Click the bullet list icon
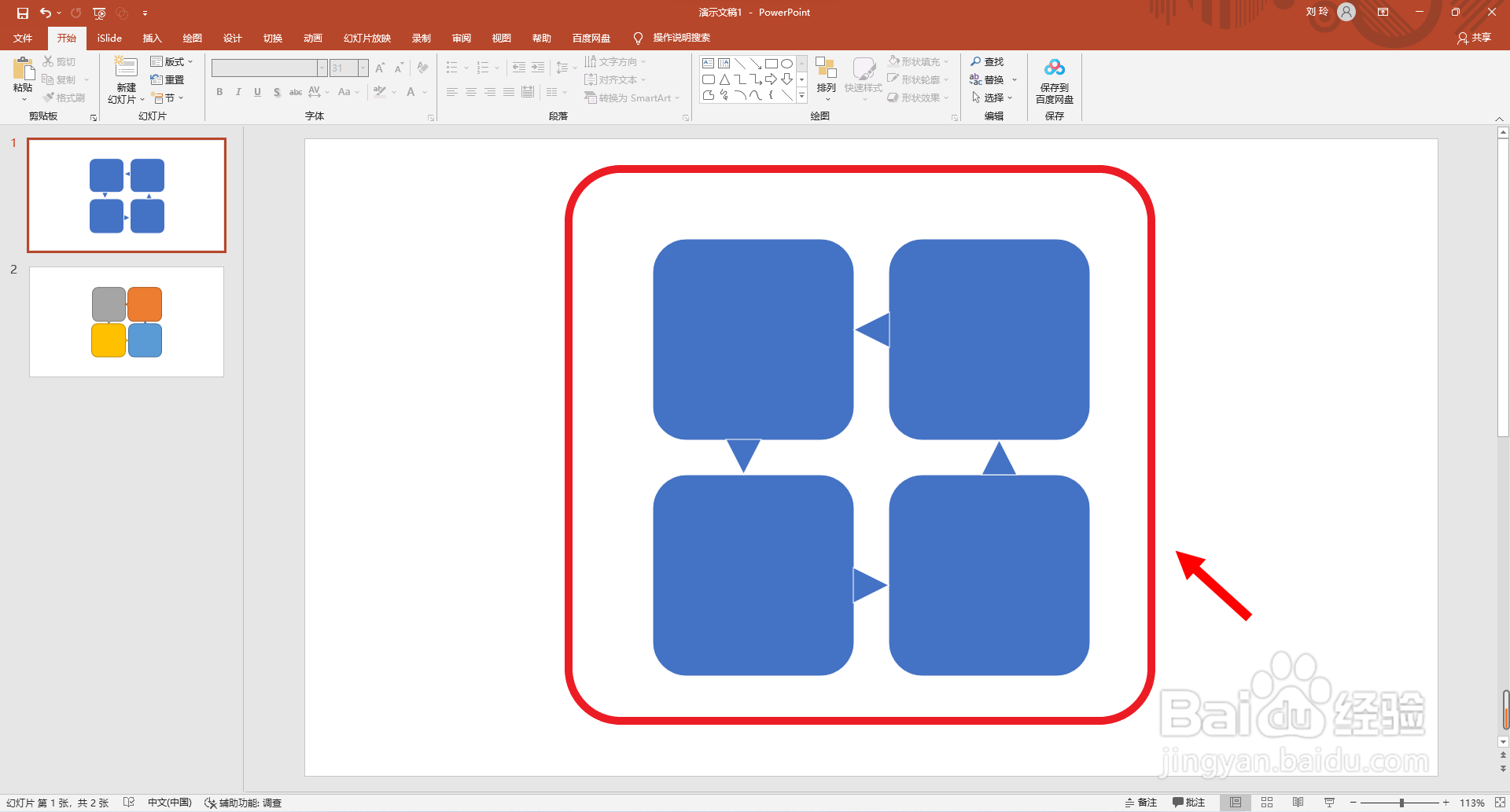Viewport: 1510px width, 812px height. 451,68
